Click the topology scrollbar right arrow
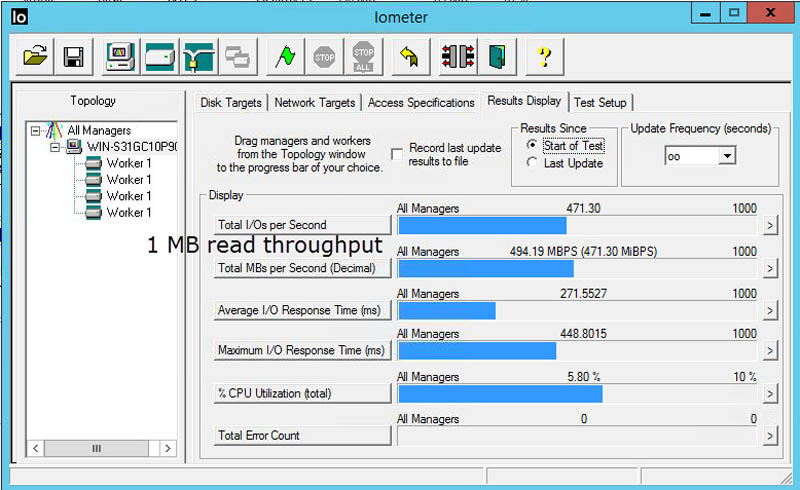Image resolution: width=800 pixels, height=490 pixels. point(167,449)
